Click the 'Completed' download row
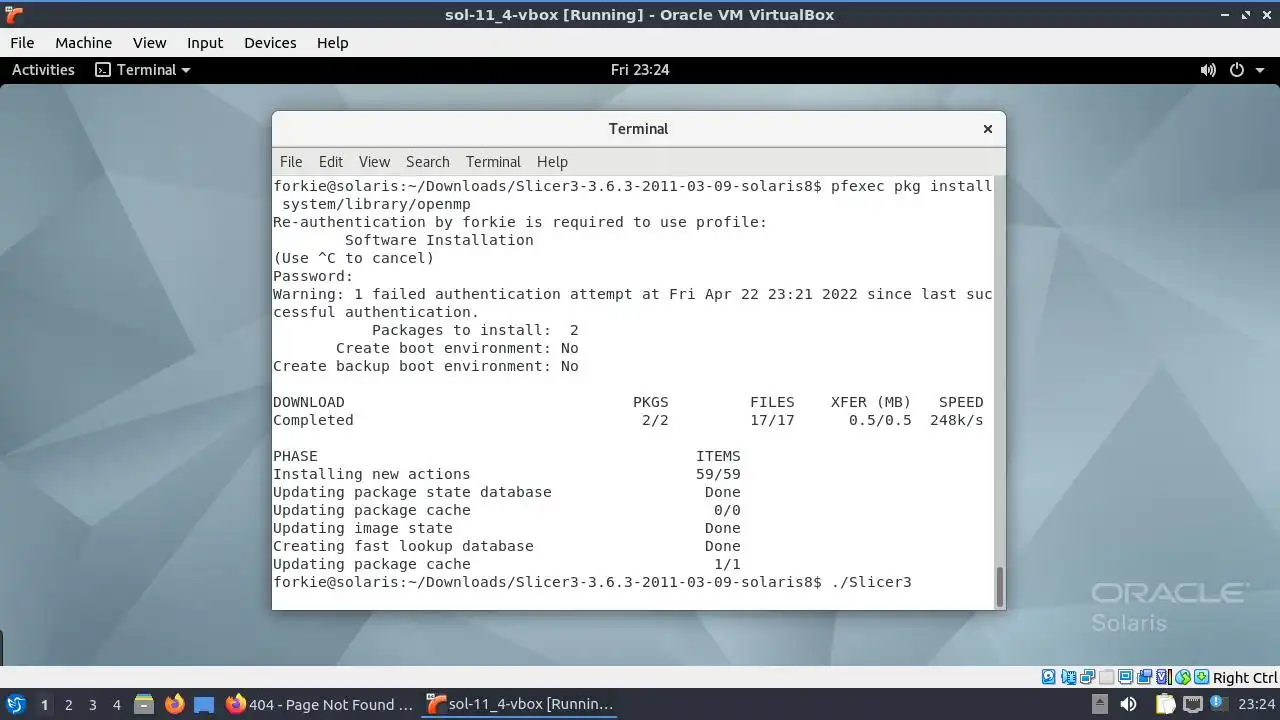1280x720 pixels. point(628,420)
